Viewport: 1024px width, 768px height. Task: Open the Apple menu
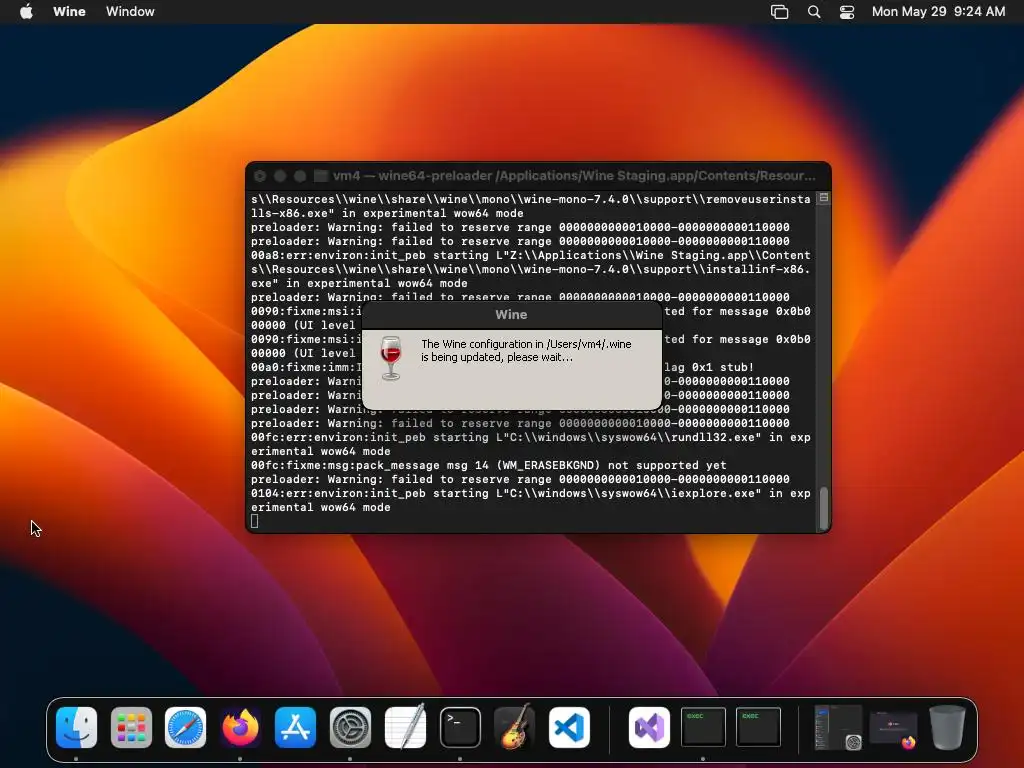(x=26, y=12)
